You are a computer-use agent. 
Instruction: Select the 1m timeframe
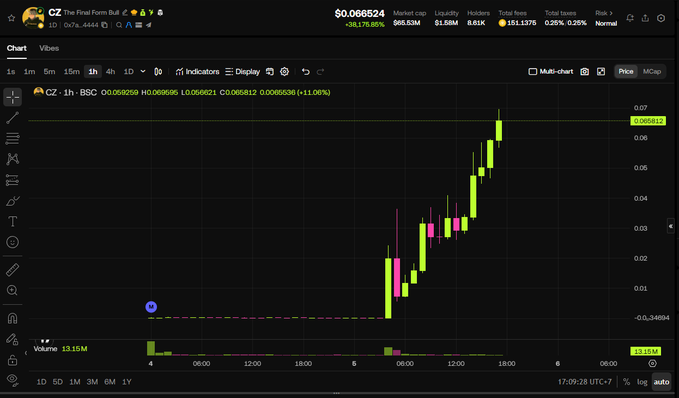29,71
